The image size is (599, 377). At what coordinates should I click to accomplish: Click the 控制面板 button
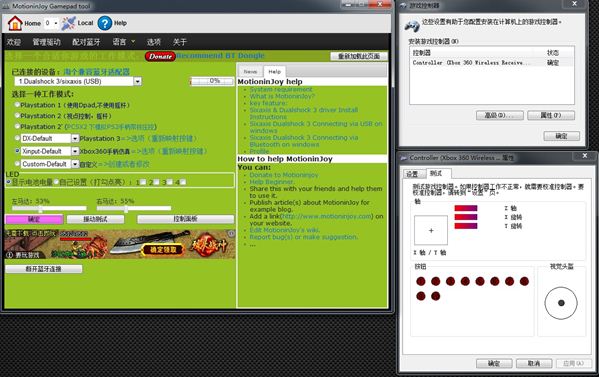(185, 219)
